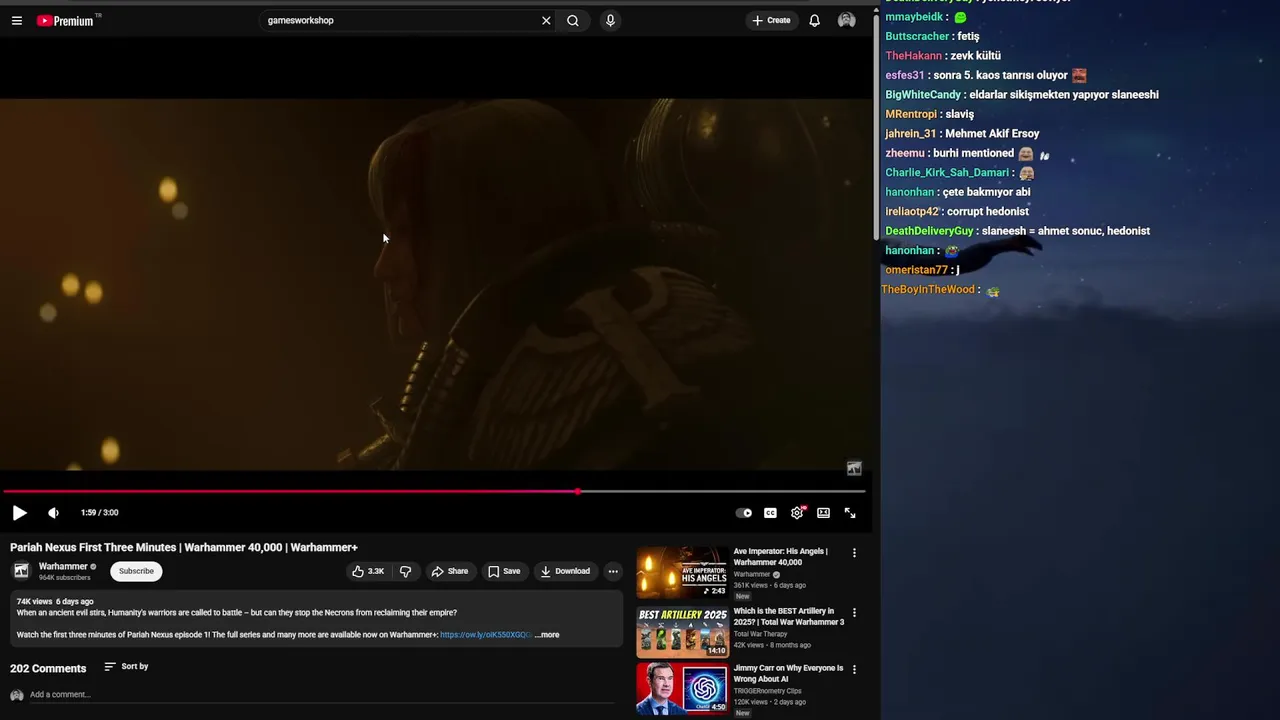Image resolution: width=1280 pixels, height=720 pixels.
Task: Click the Warhammer channel watermark in player
Action: click(854, 468)
